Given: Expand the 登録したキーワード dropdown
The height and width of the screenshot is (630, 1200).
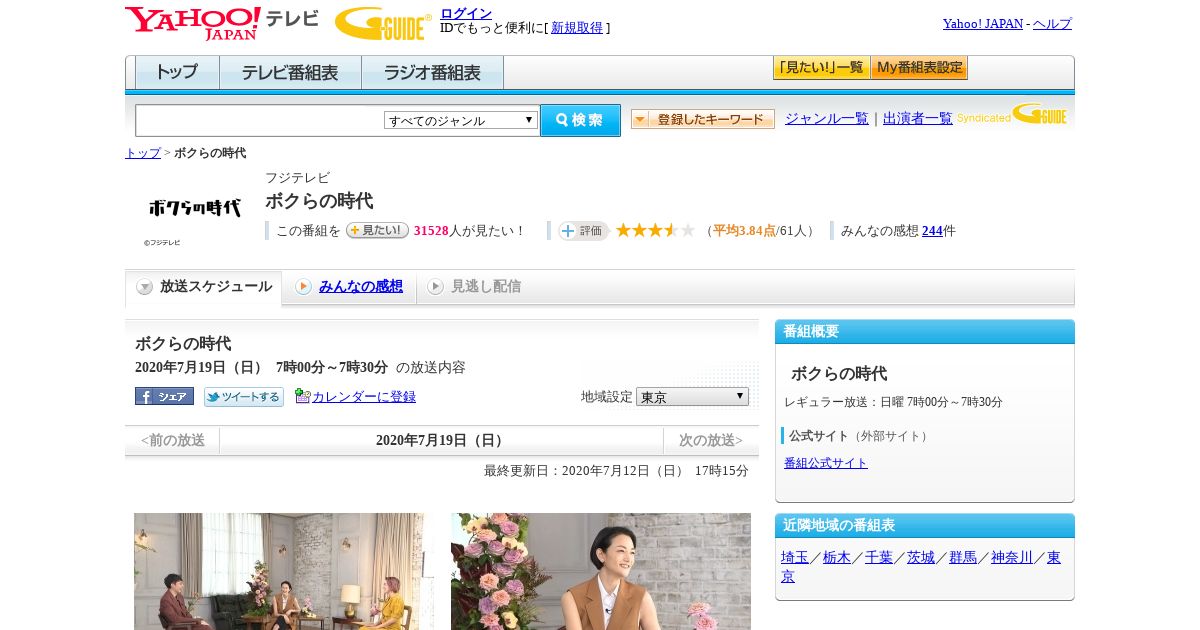Looking at the screenshot, I should 703,119.
